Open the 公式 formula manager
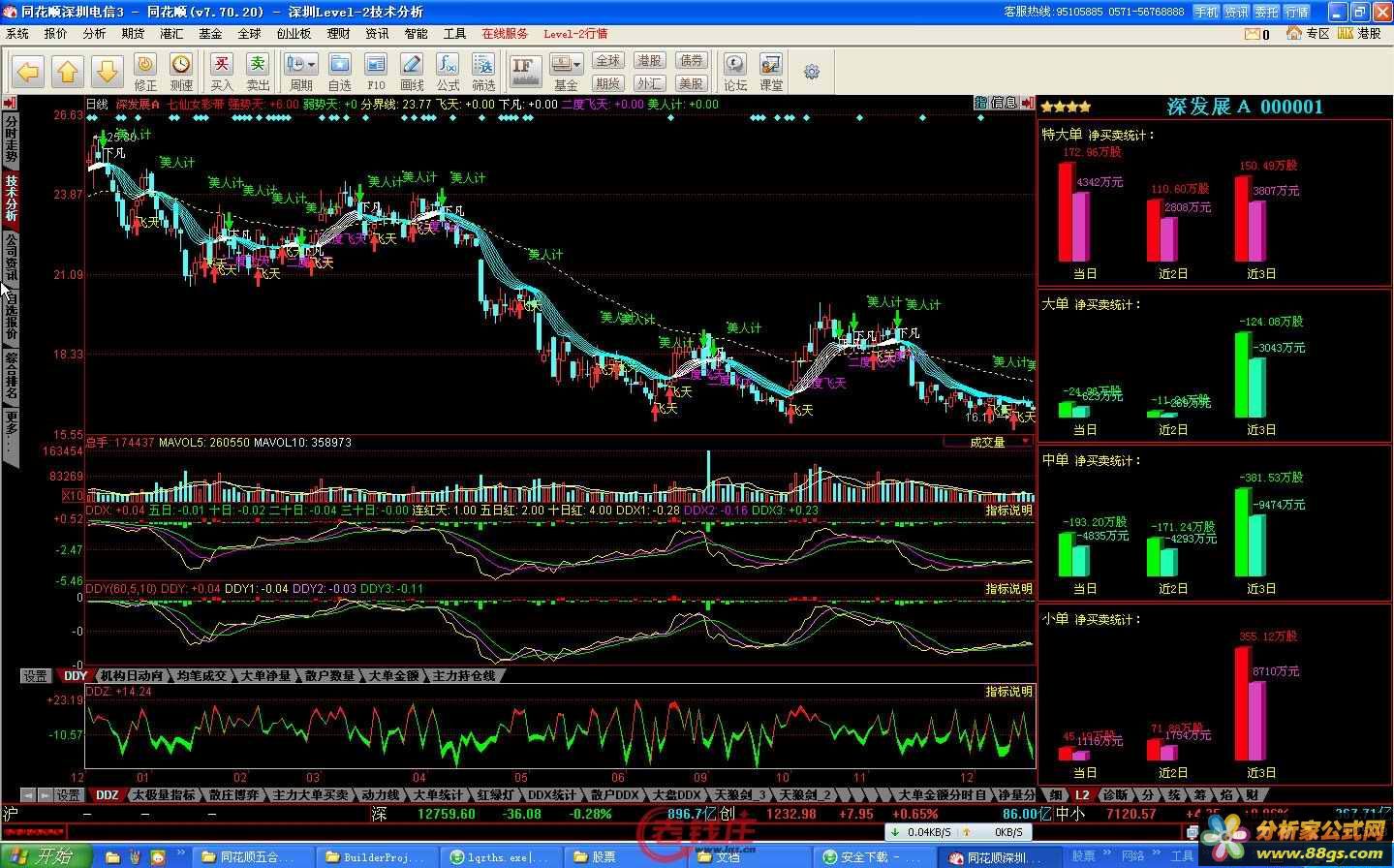Screen dimensions: 1394x868 click(x=448, y=72)
